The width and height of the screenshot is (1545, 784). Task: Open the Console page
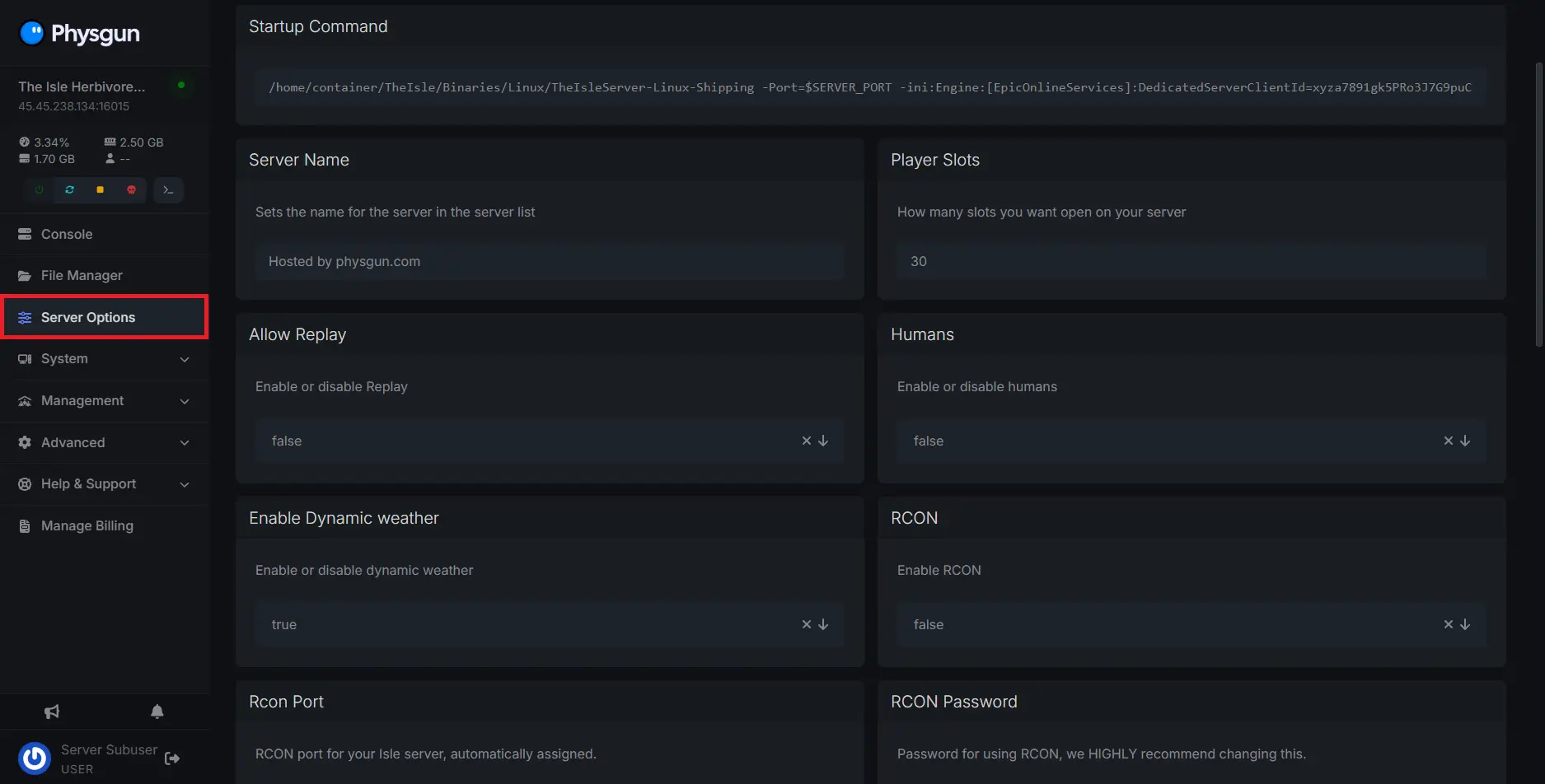(67, 234)
